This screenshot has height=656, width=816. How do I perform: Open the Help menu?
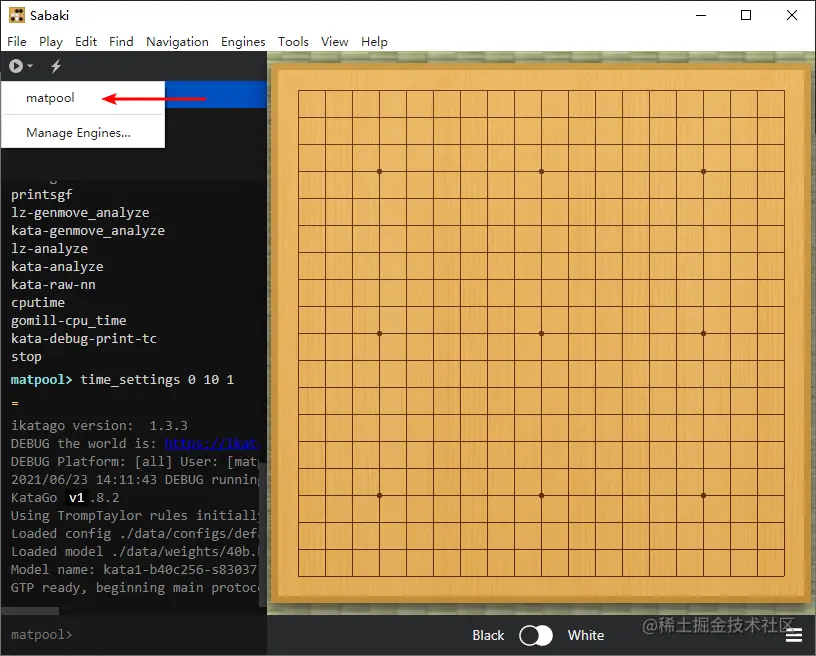tap(374, 42)
